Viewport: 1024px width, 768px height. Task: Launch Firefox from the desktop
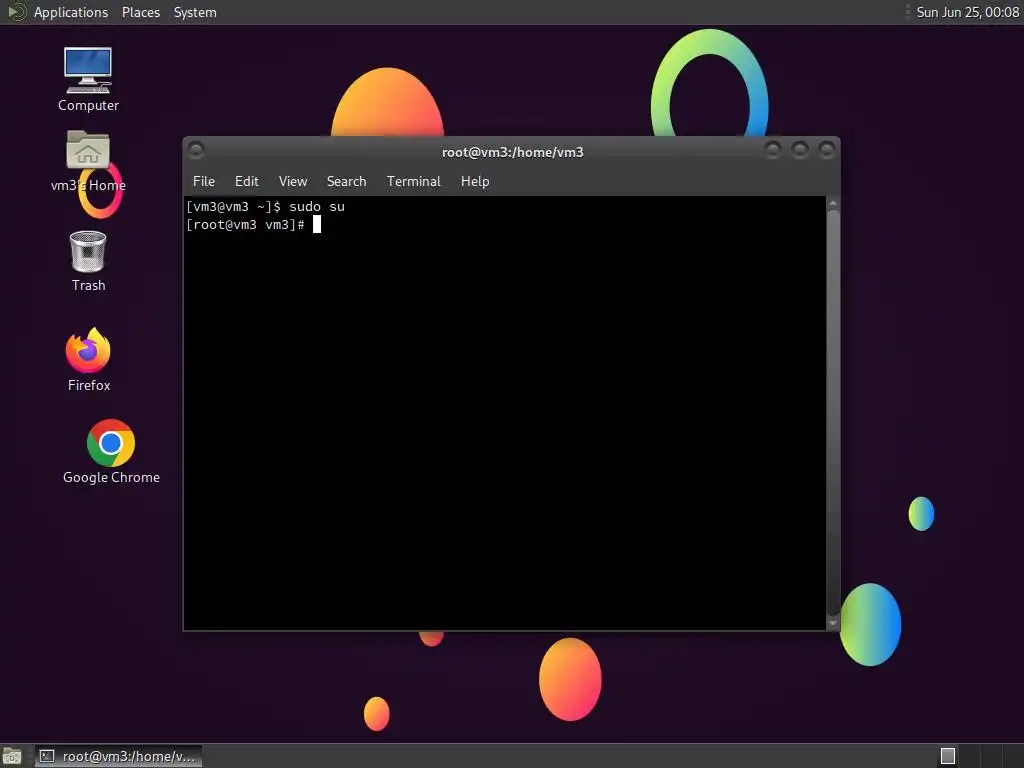pyautogui.click(x=88, y=360)
